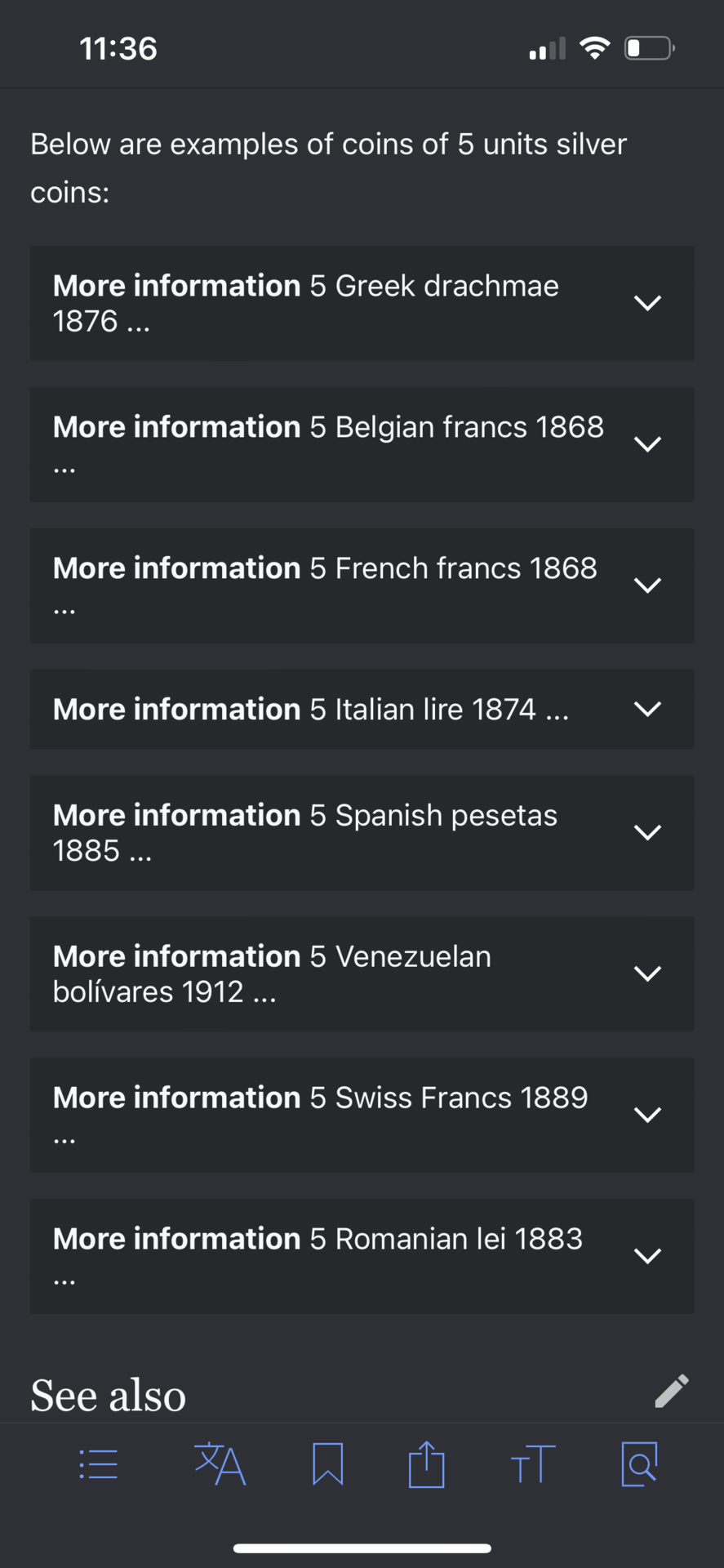Expand the 5 Belgian francs 1868 section

[362, 444]
